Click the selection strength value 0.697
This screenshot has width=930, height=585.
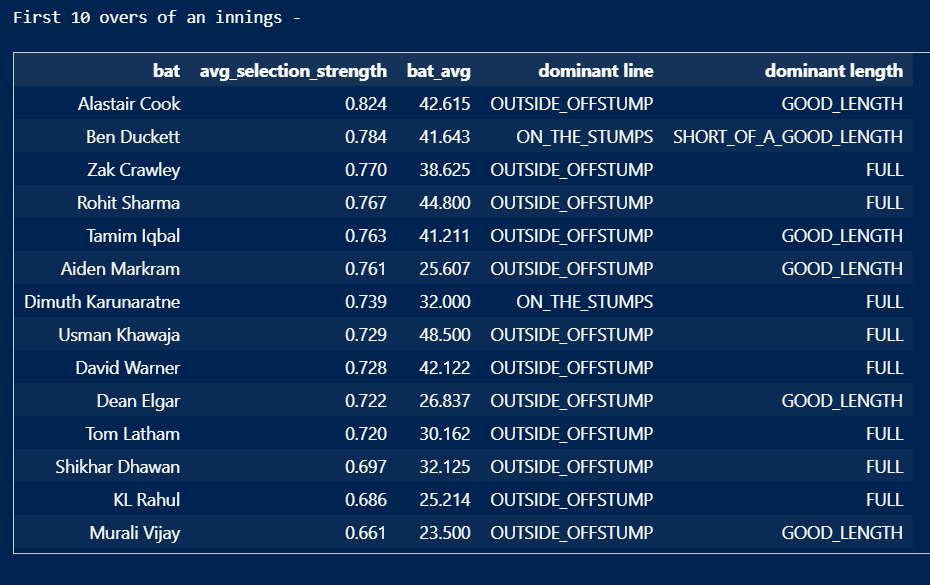tap(365, 467)
